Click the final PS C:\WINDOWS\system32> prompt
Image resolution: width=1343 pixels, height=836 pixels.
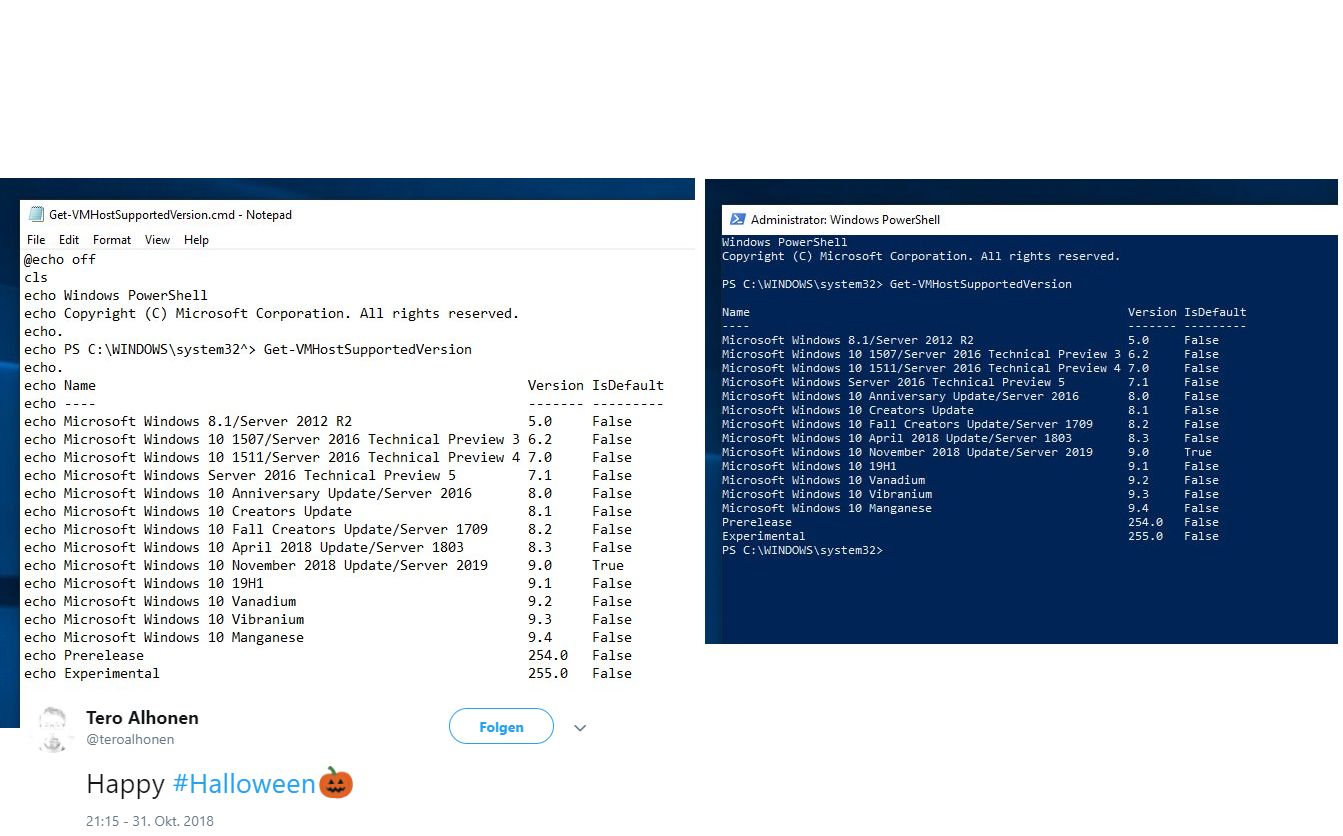(803, 550)
